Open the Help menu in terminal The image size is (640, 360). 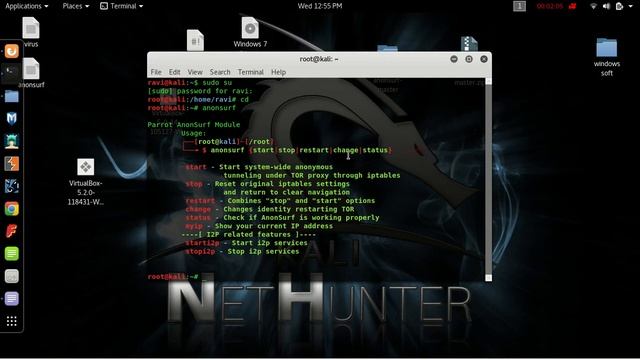[278, 72]
